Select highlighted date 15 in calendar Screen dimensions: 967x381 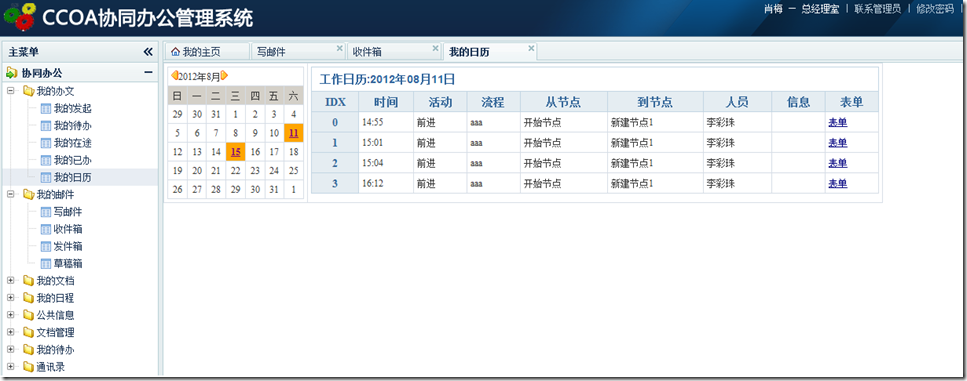[235, 152]
